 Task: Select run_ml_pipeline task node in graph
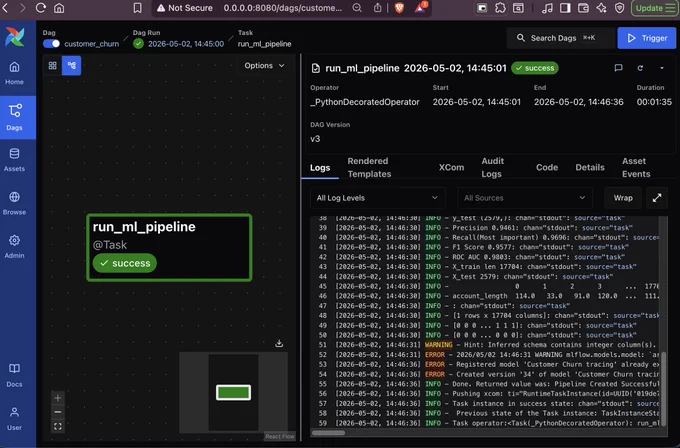point(169,247)
